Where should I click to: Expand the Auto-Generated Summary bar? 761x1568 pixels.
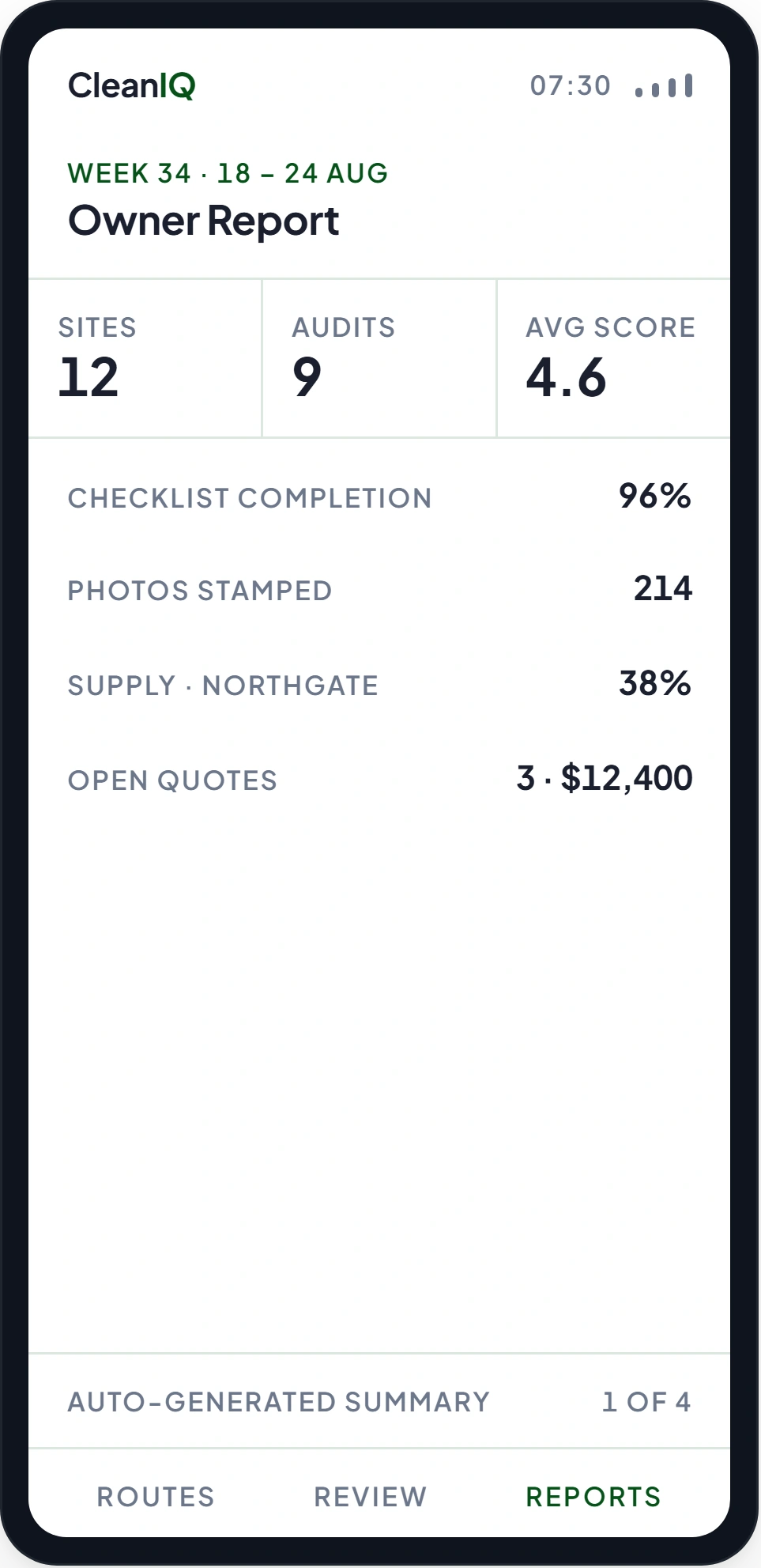click(x=379, y=1401)
